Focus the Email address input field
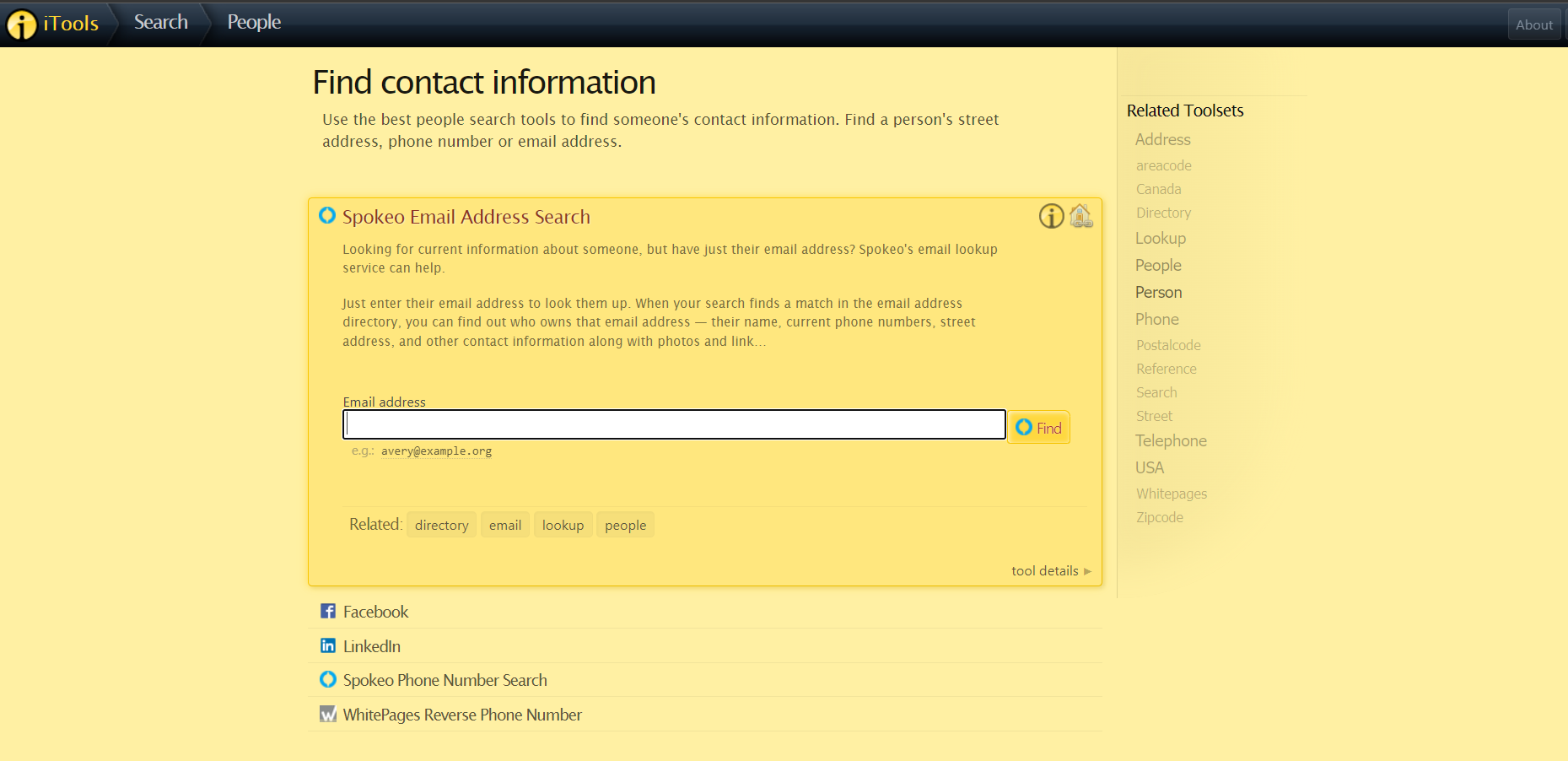 pyautogui.click(x=673, y=424)
